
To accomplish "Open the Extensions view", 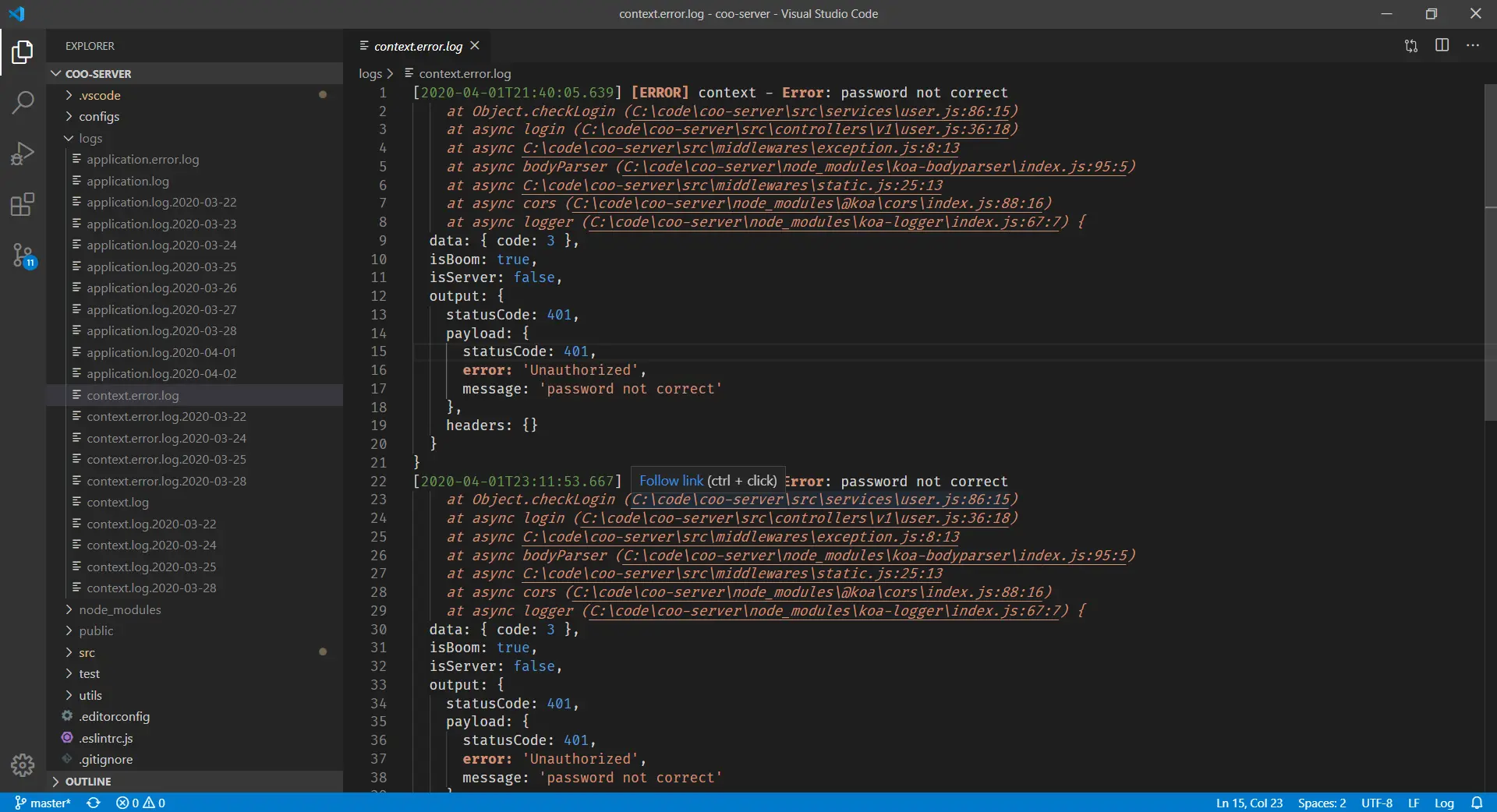I will (x=23, y=204).
